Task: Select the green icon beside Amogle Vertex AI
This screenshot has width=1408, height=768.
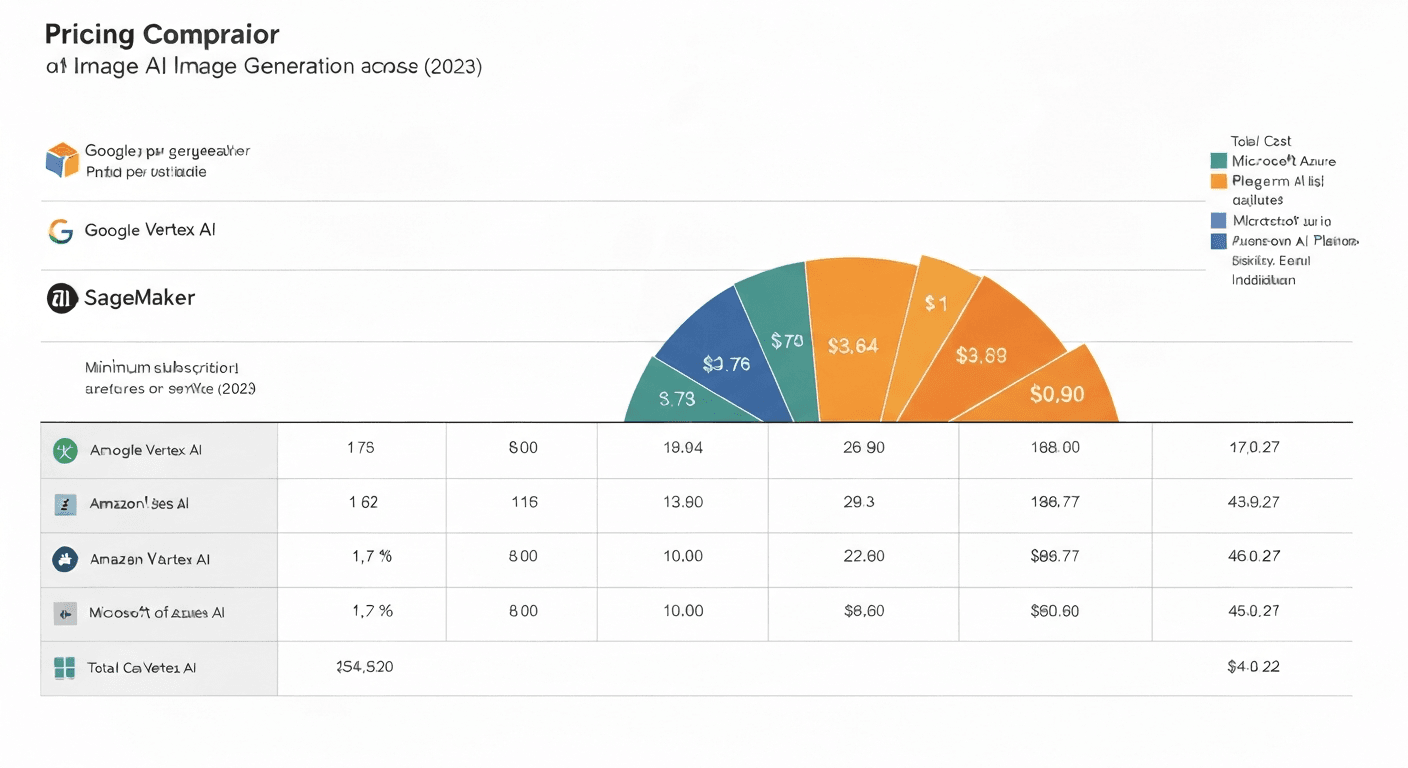Action: pyautogui.click(x=65, y=450)
